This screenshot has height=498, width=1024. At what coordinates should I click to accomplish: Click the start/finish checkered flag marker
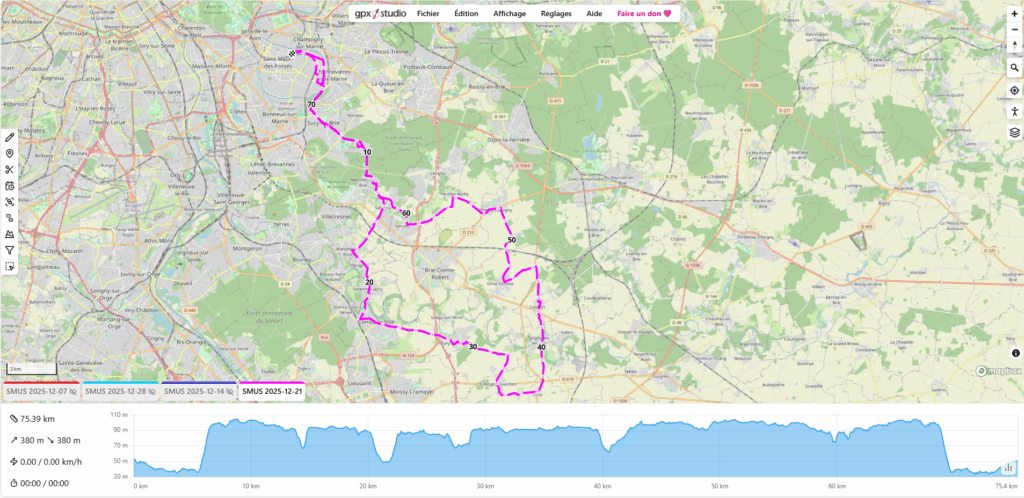[x=292, y=53]
